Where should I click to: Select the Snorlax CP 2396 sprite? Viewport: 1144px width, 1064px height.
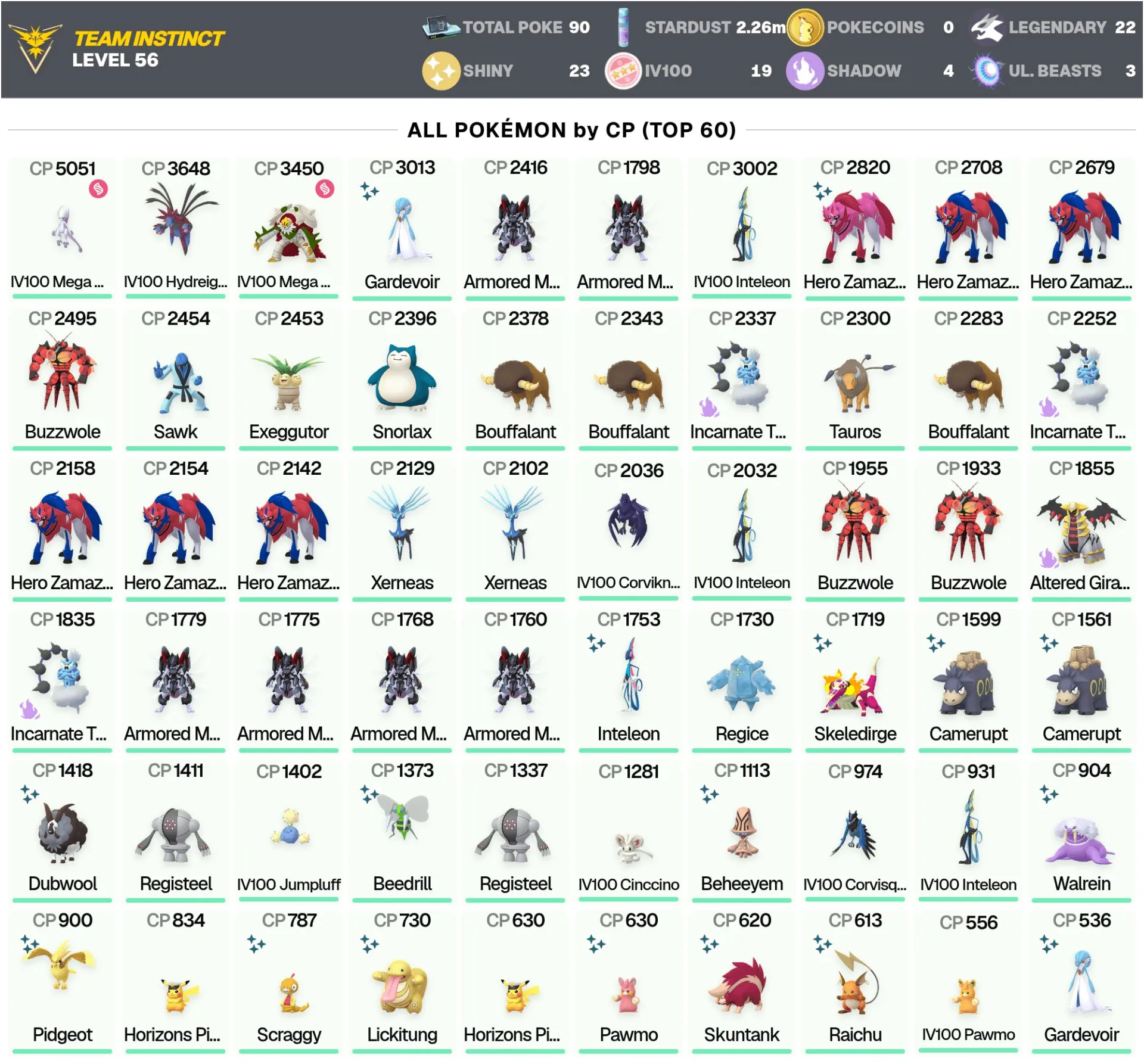pyautogui.click(x=402, y=378)
